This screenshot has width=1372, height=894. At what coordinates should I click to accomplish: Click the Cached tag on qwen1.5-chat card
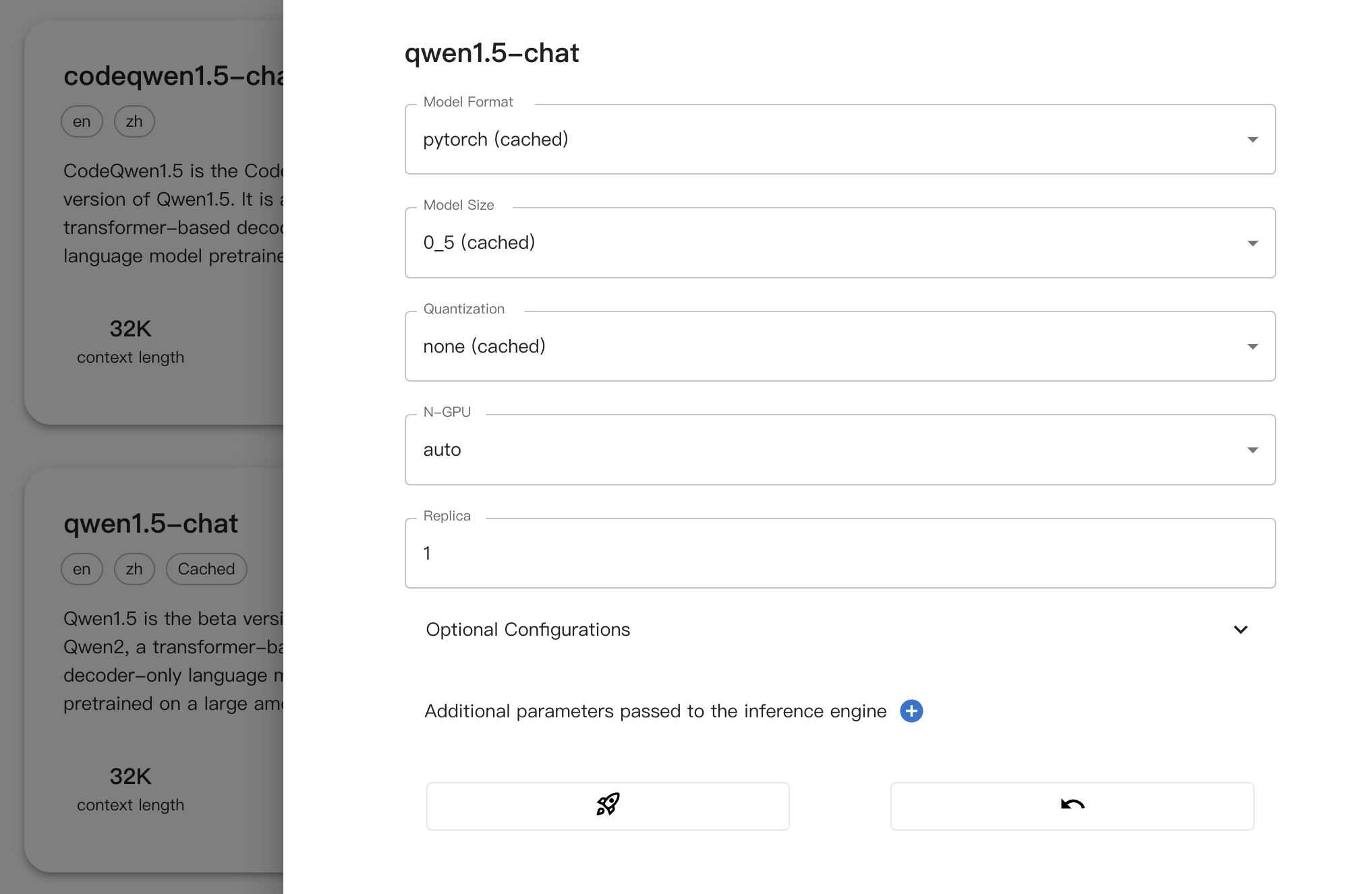206,569
